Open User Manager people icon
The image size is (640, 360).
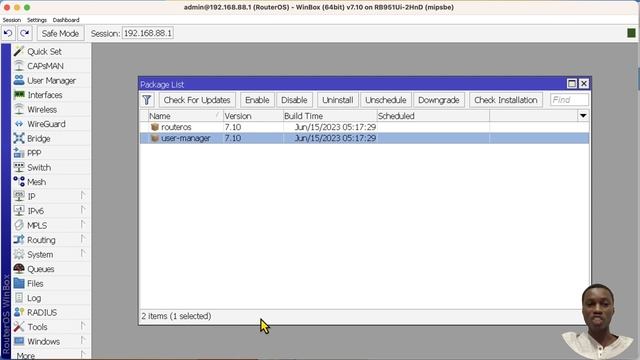[19, 80]
